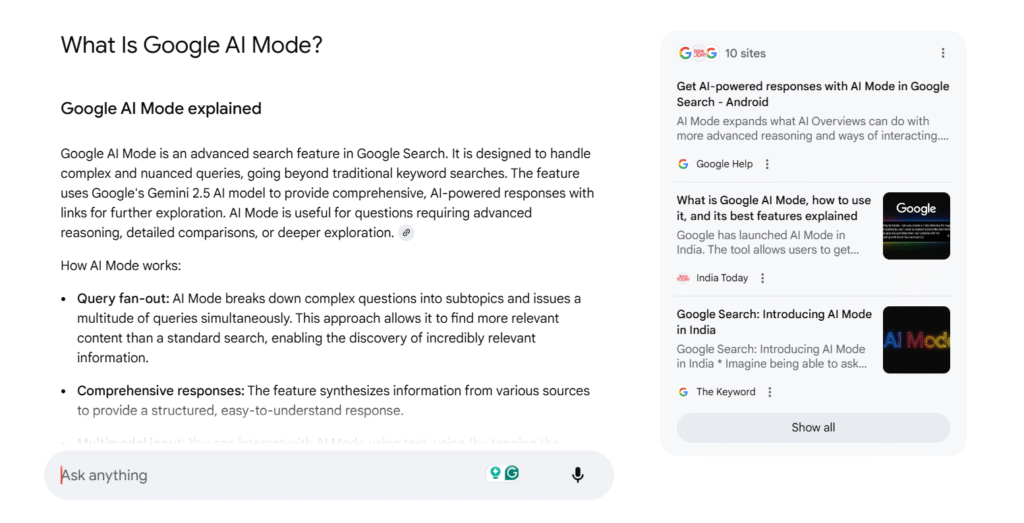
Task: Click the overlapping site logos beside 10 sites
Action: (698, 53)
